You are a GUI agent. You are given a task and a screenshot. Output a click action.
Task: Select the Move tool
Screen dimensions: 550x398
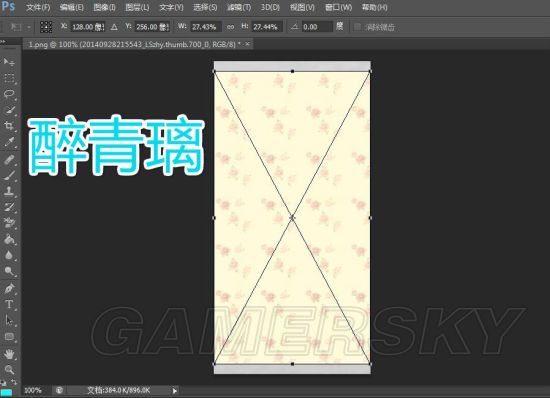pyautogui.click(x=9, y=62)
